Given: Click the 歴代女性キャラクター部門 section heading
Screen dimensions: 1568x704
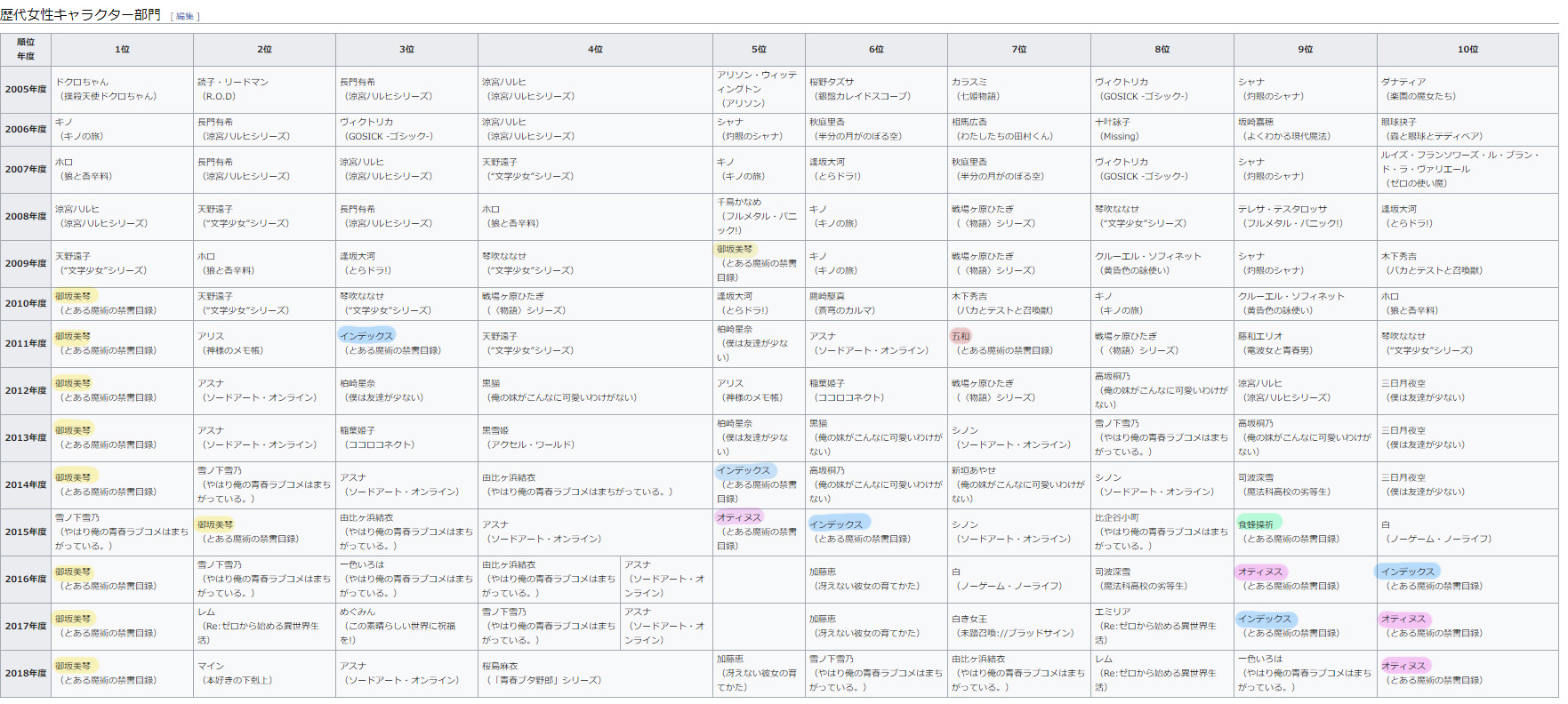Looking at the screenshot, I should 81,15.
